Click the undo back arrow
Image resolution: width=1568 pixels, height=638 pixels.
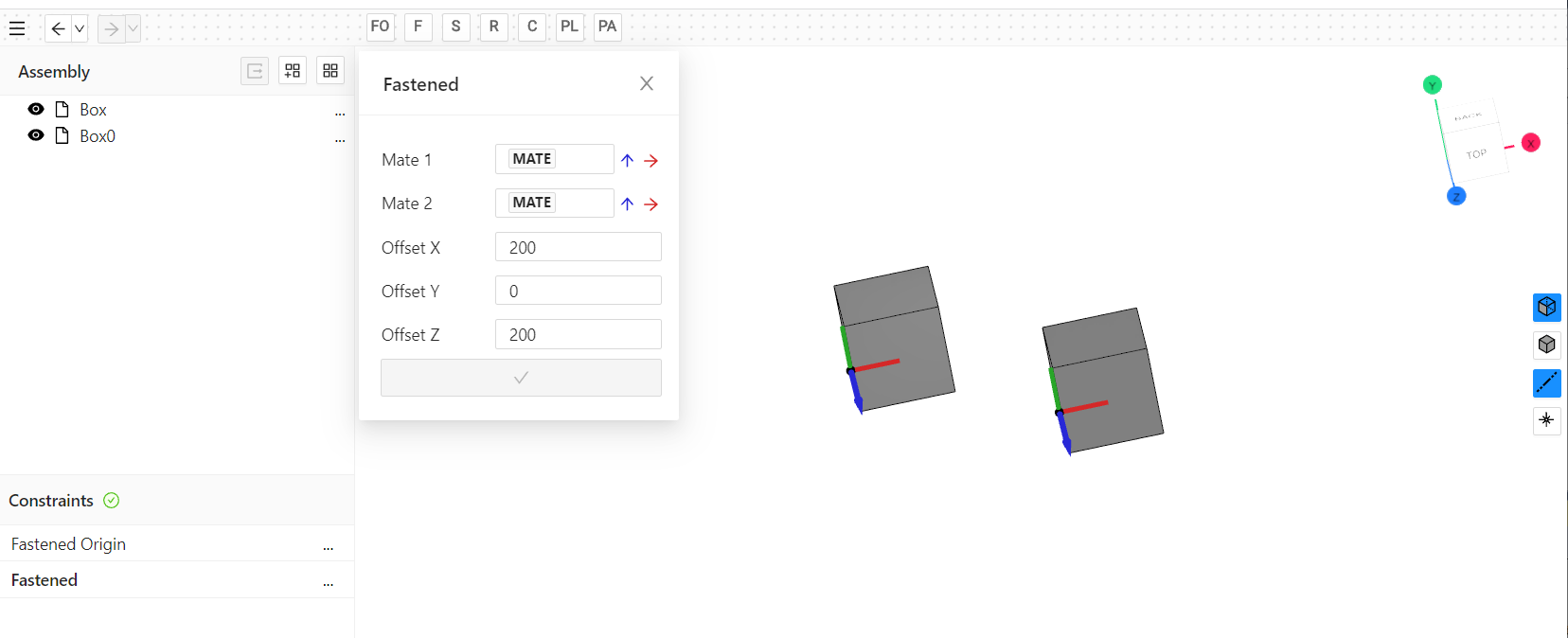(58, 28)
